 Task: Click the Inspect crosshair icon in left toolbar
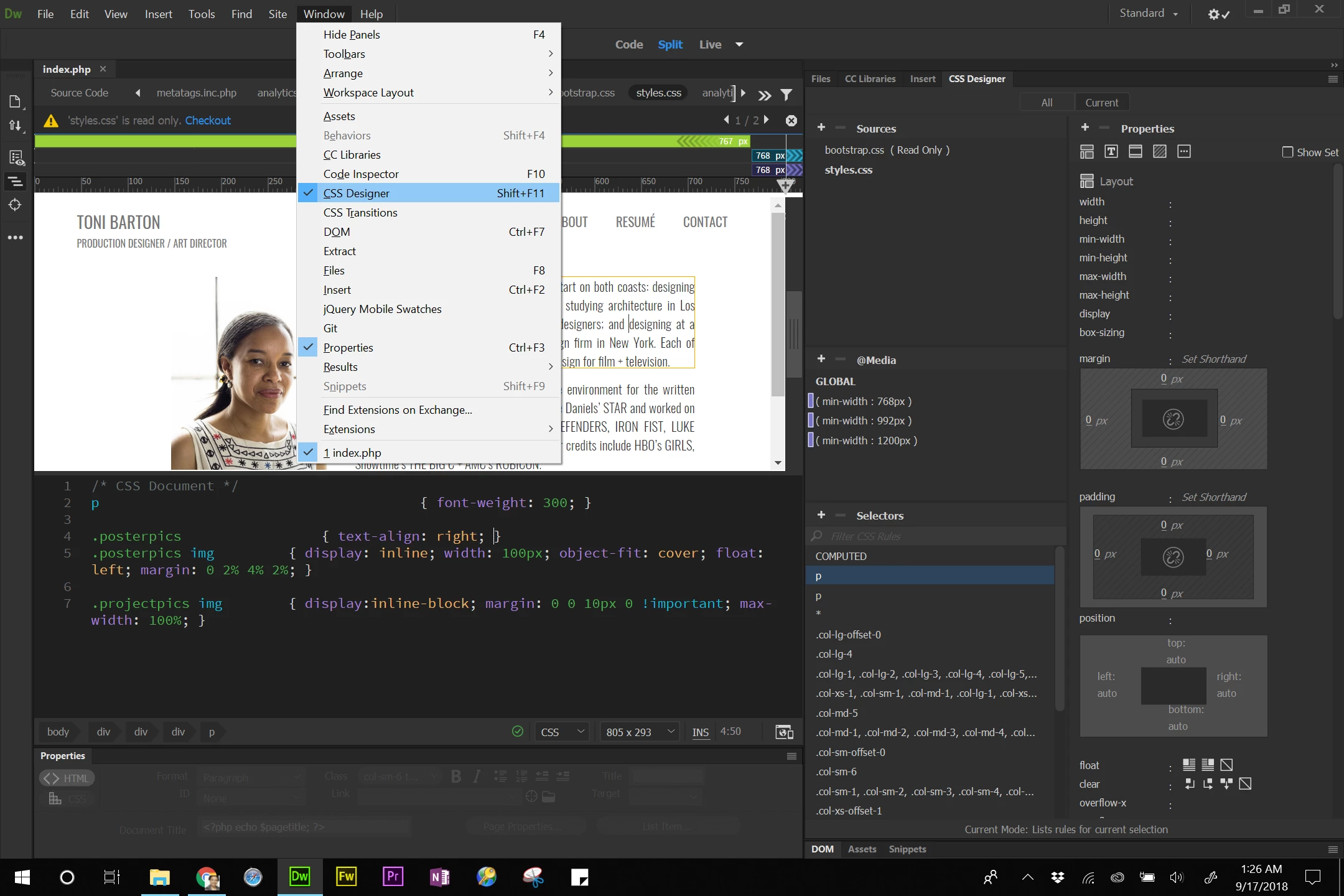(x=16, y=205)
